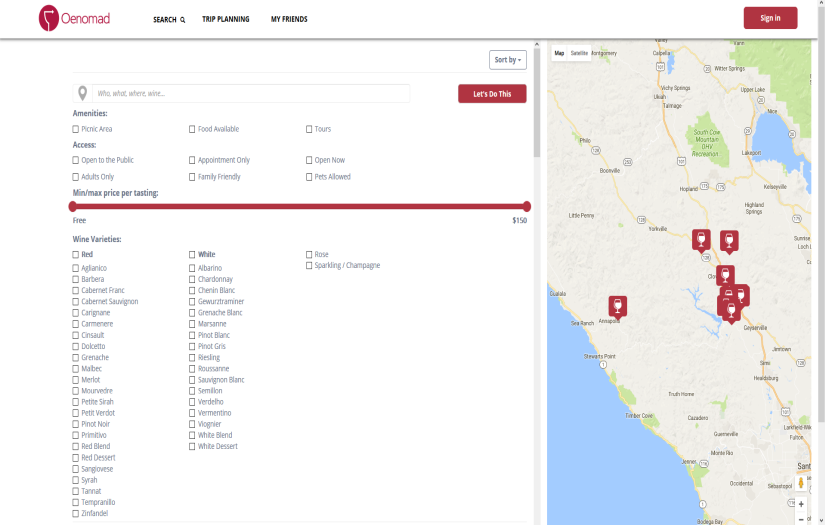Check the Gewurztraminer checkbox

(x=192, y=301)
